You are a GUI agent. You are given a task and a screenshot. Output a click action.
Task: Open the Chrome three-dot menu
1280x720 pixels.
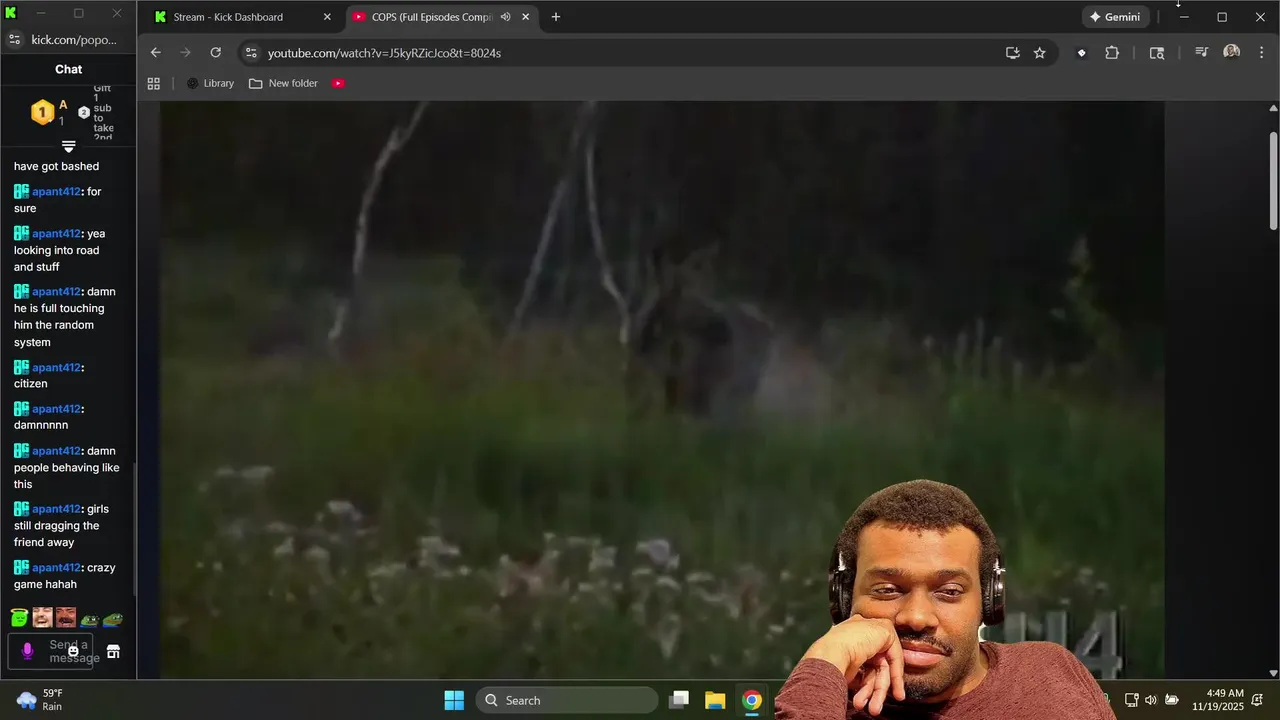pos(1261,53)
